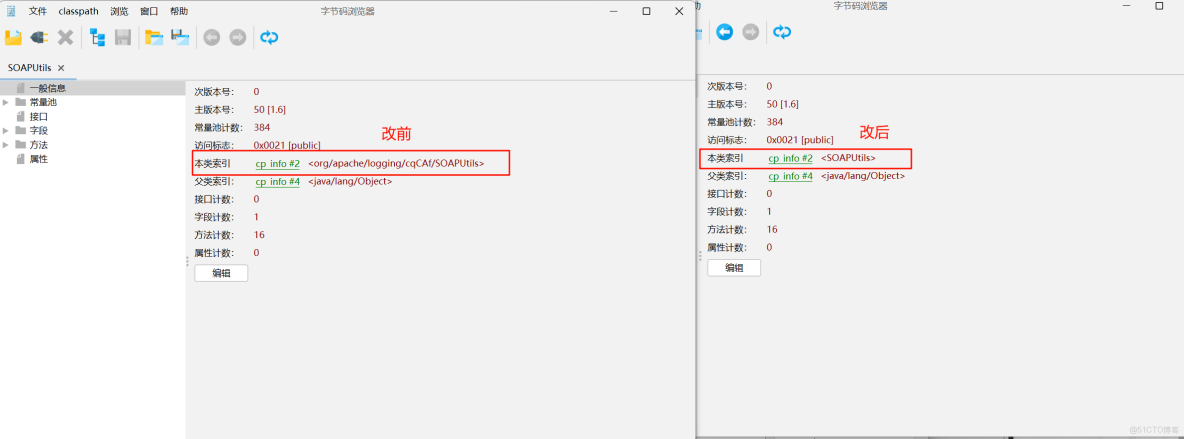Click the blue Reload icon in left window
The image size is (1184, 439).
[x=269, y=37]
